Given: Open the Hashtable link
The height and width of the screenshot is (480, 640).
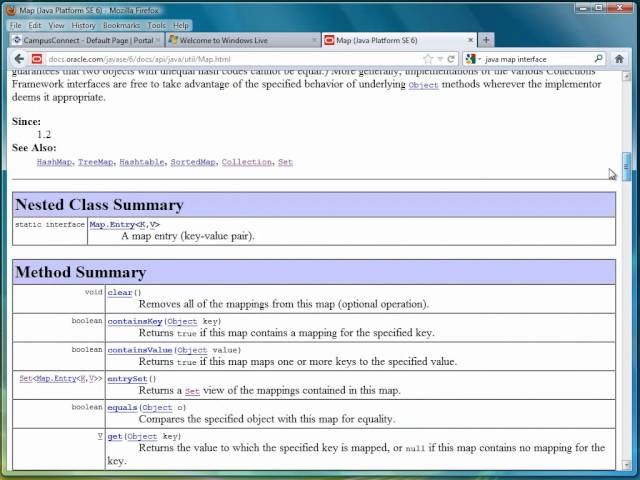Looking at the screenshot, I should 142,162.
